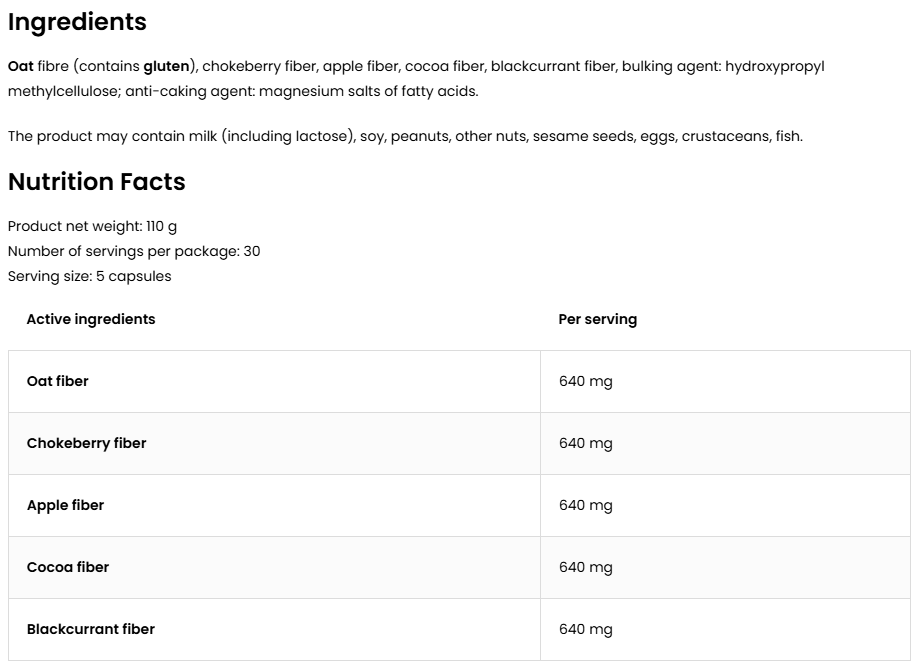This screenshot has height=669, width=915.
Task: Click the Serving size 5 capsules line
Action: pos(89,276)
